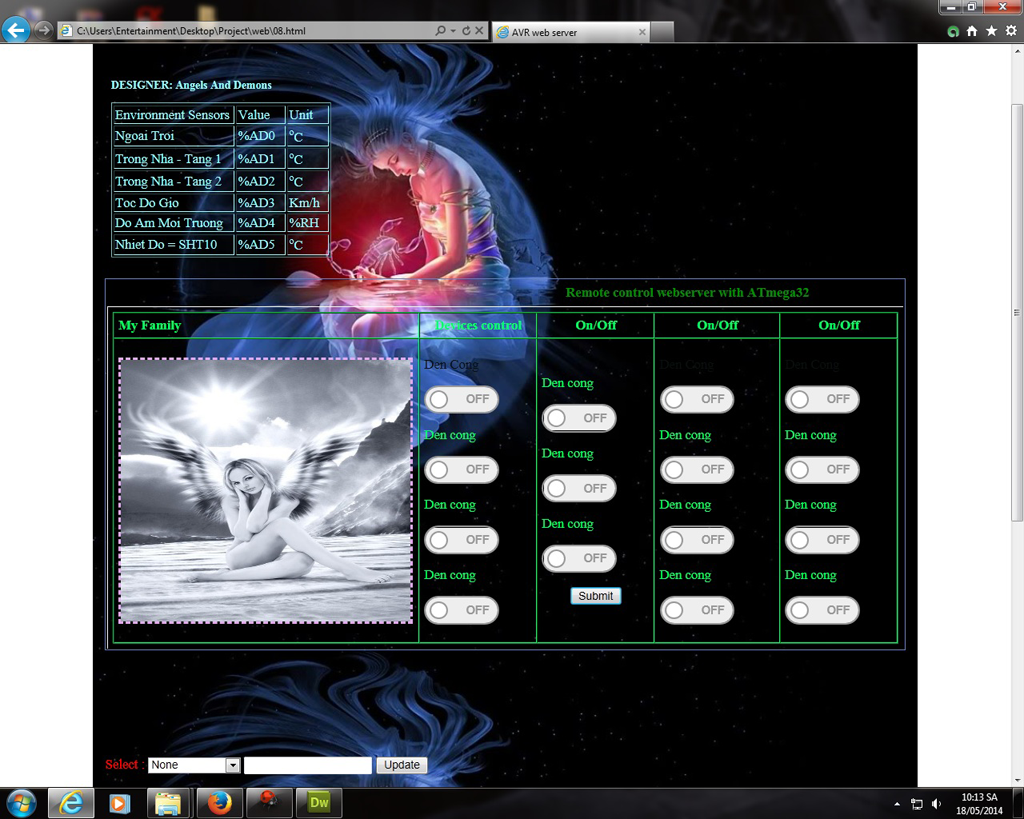Click the volume speaker tray icon
Screen dimensions: 1024x819
[936, 804]
